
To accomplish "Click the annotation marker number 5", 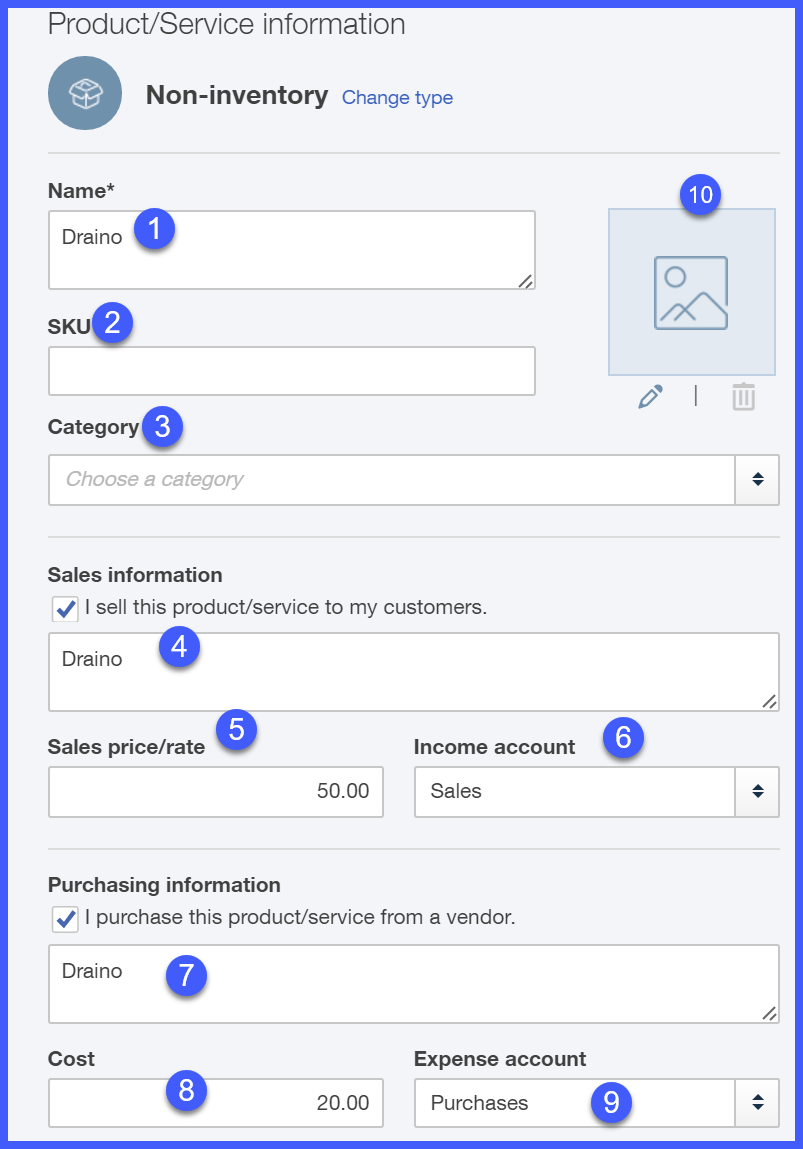I will point(237,730).
